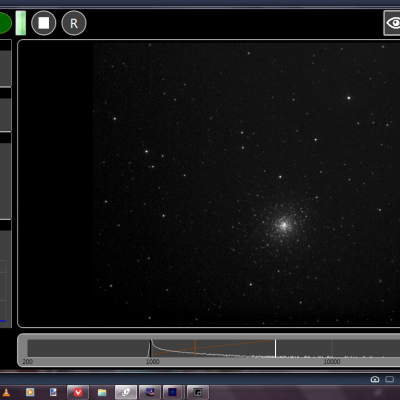This screenshot has width=400, height=400.
Task: Click the camera icon in bottom bar
Action: coord(375,379)
